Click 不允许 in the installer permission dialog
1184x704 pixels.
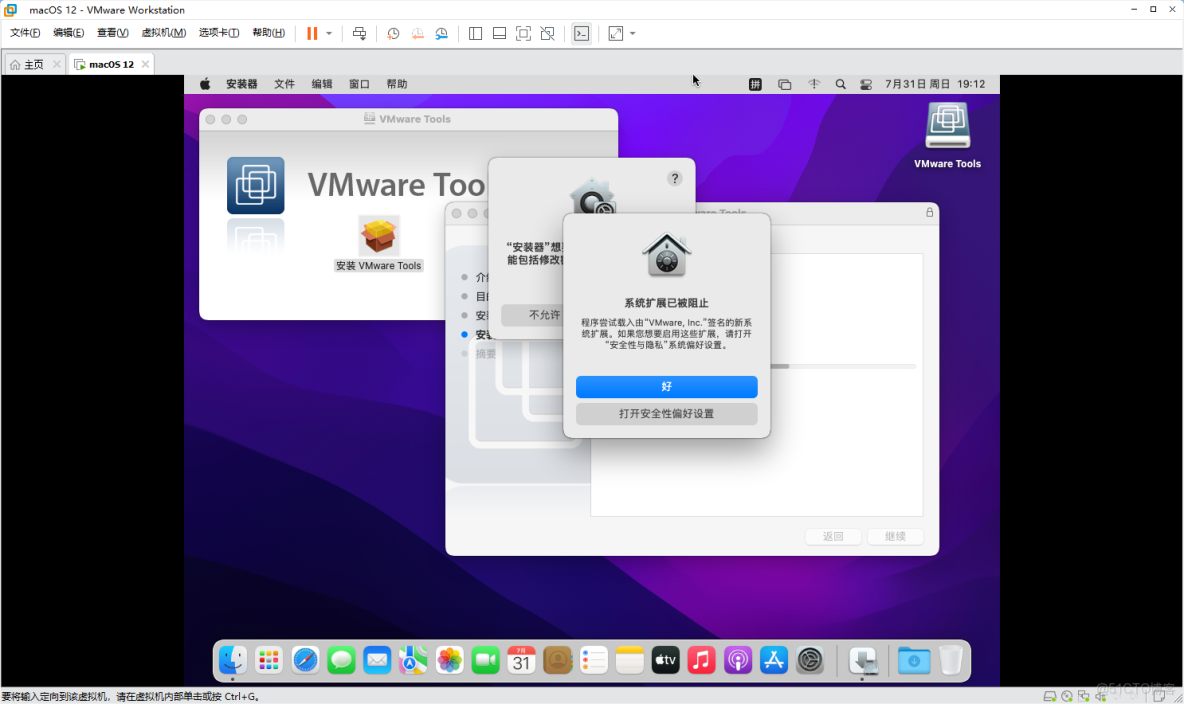point(544,315)
